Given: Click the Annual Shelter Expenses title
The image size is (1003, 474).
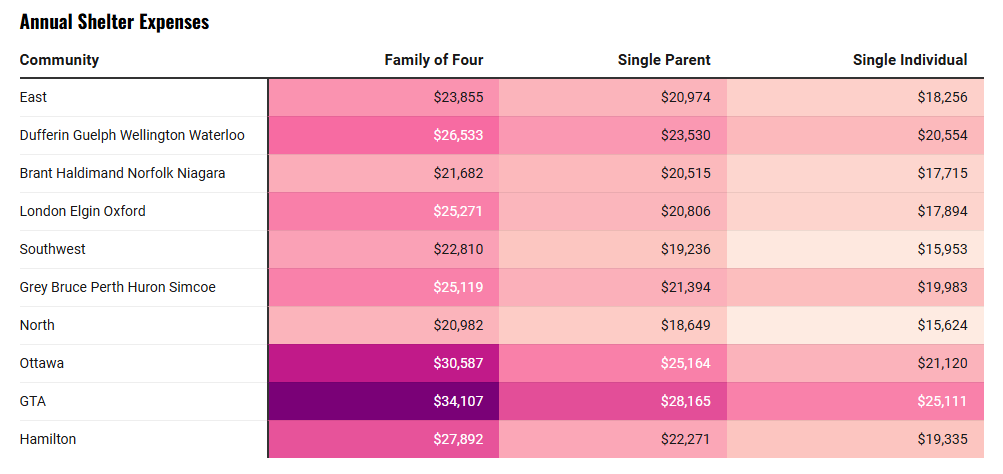Looking at the screenshot, I should point(115,22).
